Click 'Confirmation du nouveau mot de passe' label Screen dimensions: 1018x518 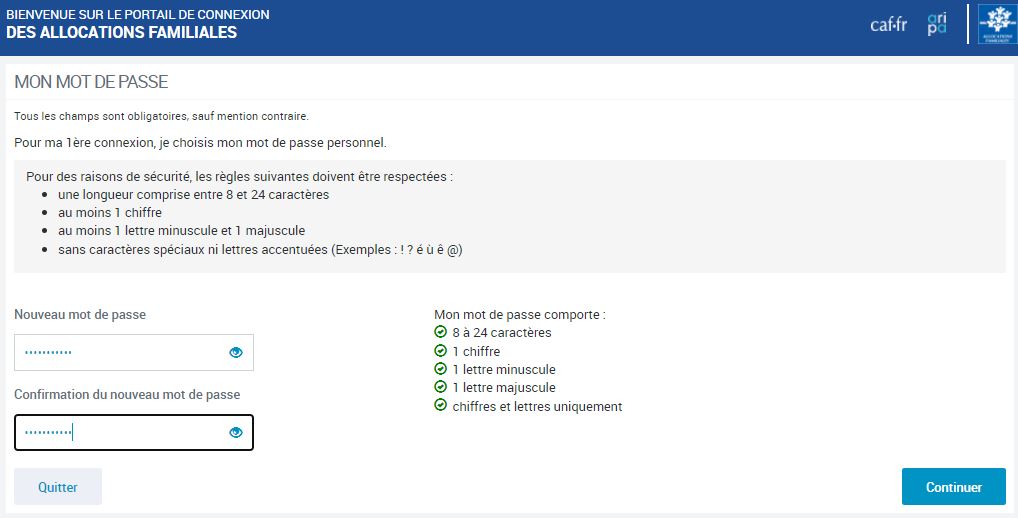click(x=127, y=394)
